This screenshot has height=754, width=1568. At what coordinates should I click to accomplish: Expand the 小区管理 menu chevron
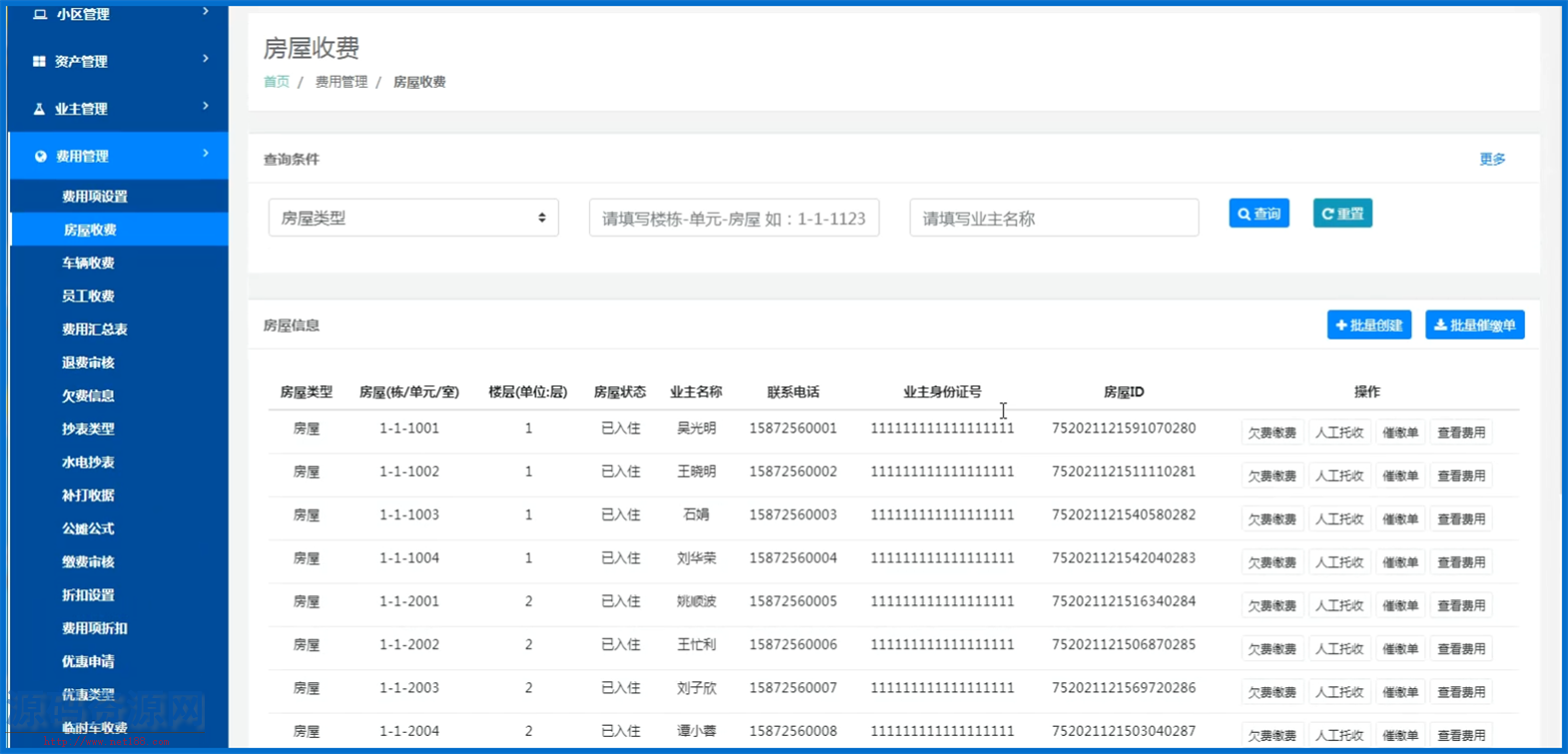[206, 12]
